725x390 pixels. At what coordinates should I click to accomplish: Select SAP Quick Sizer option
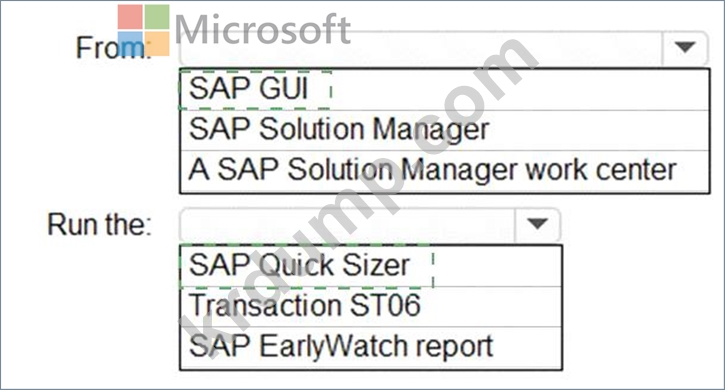click(x=371, y=266)
